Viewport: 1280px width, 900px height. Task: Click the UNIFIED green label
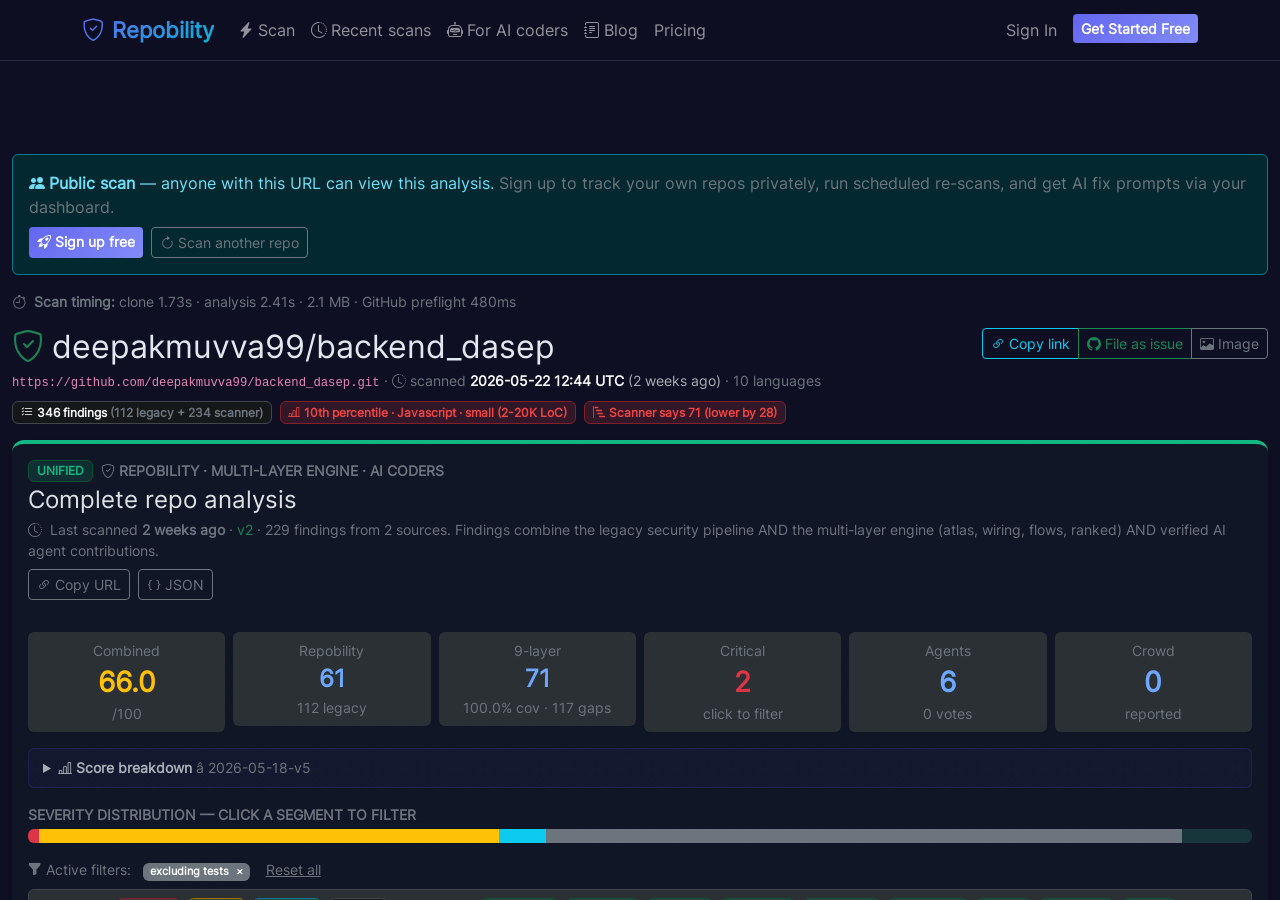[60, 471]
